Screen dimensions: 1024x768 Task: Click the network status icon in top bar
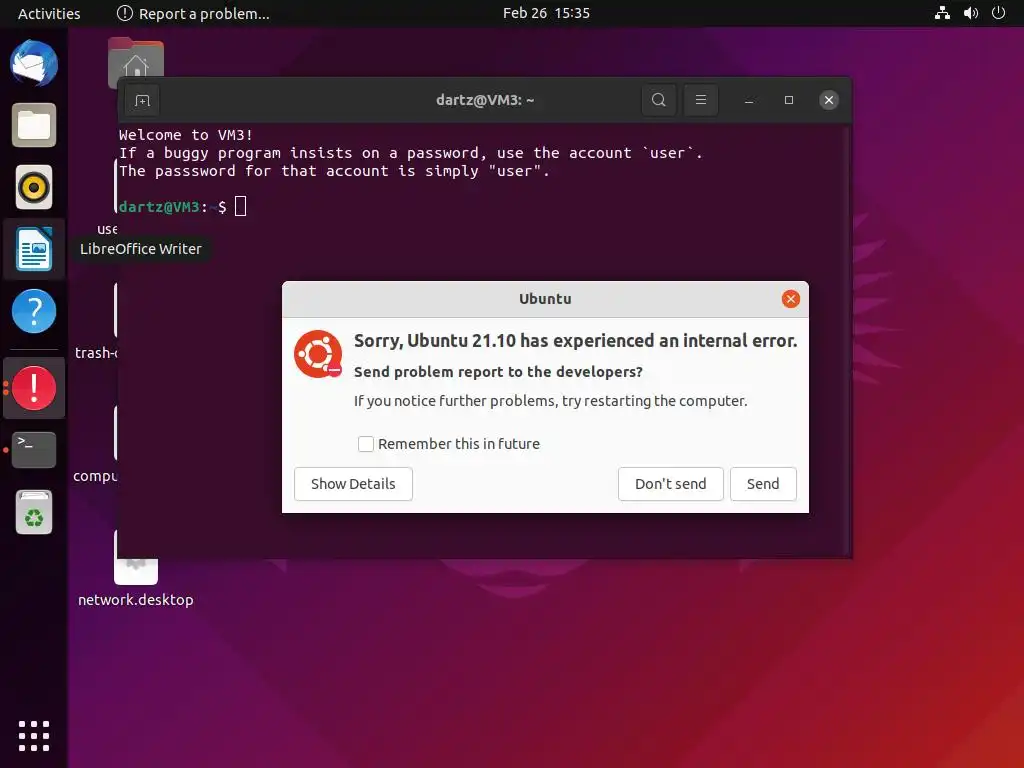(x=942, y=13)
